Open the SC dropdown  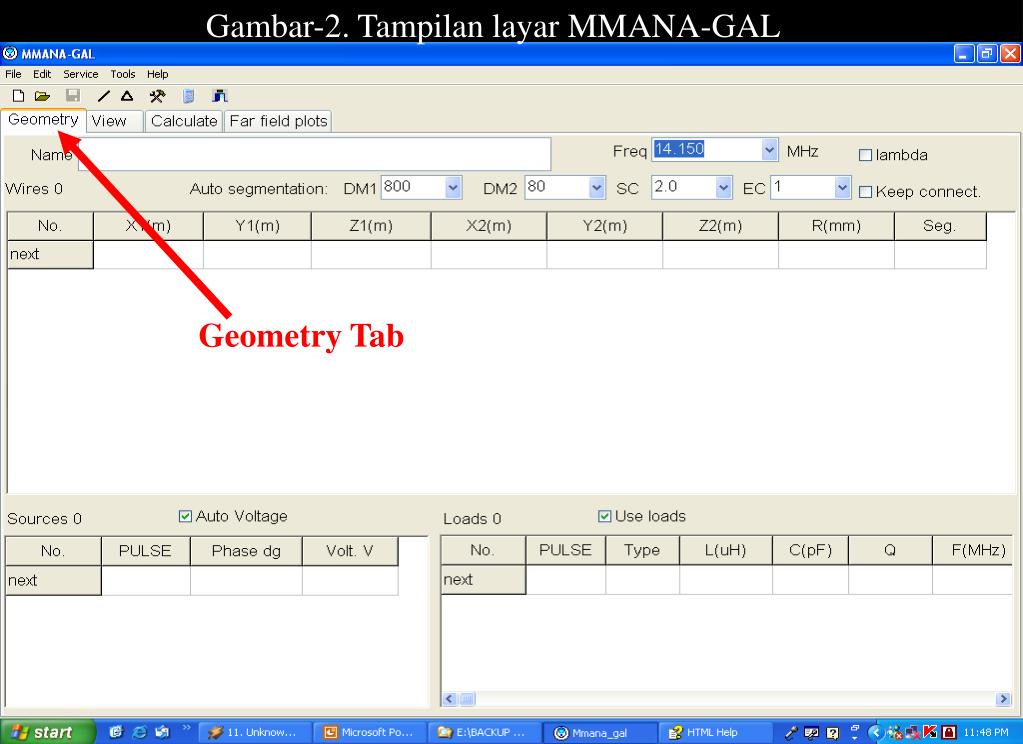click(723, 188)
